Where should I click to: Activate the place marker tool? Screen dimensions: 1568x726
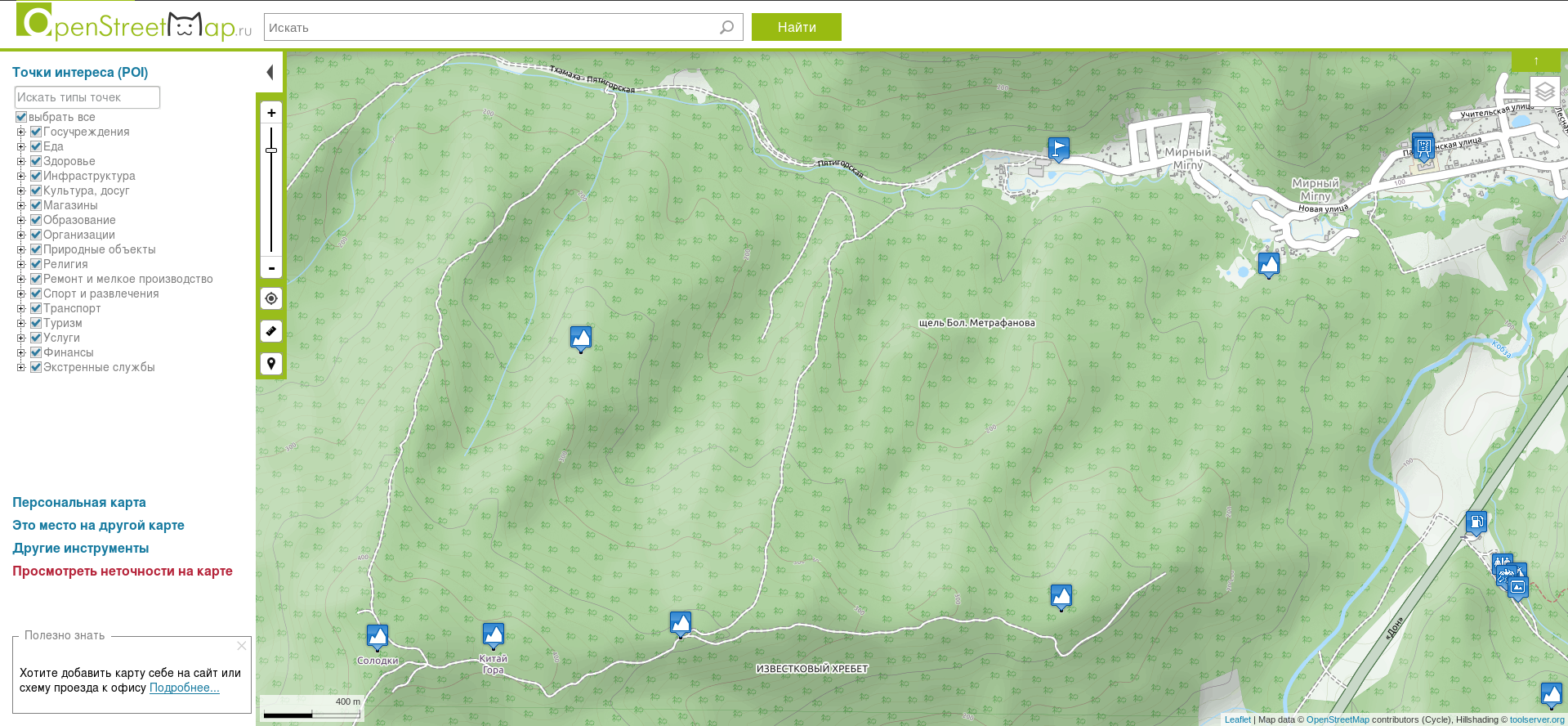271,364
